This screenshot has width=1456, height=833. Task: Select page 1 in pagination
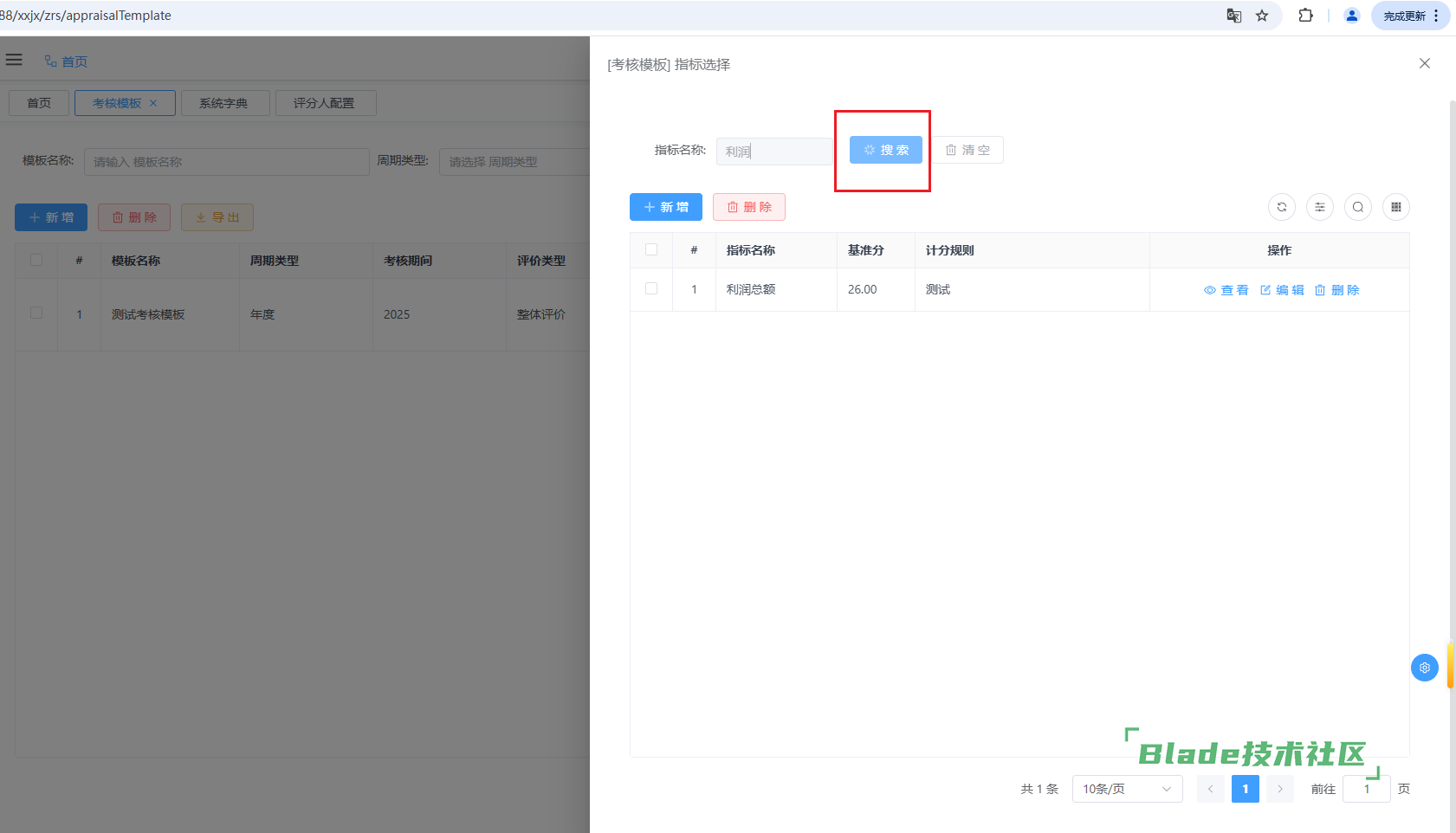[x=1246, y=789]
